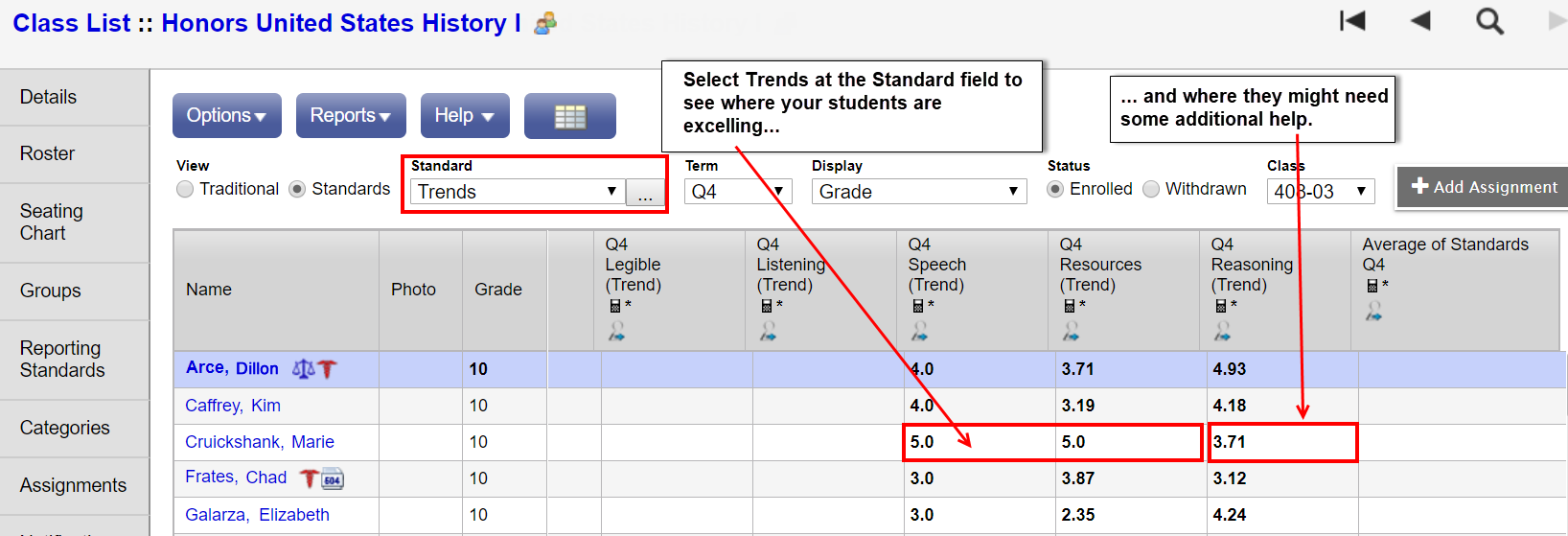Screen dimensions: 1568x536
Task: Open the search magnifier icon
Action: click(1489, 21)
